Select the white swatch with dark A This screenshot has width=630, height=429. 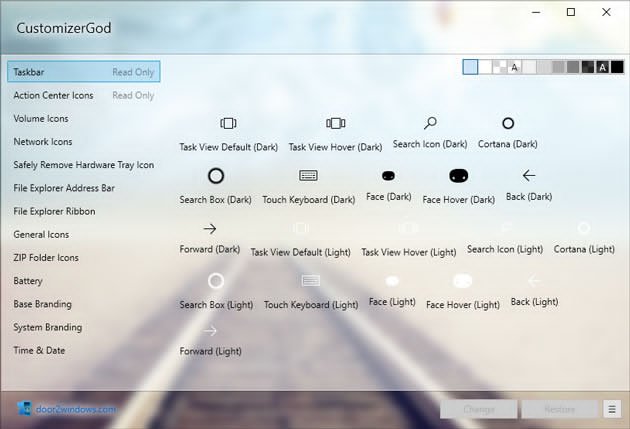[x=514, y=67]
